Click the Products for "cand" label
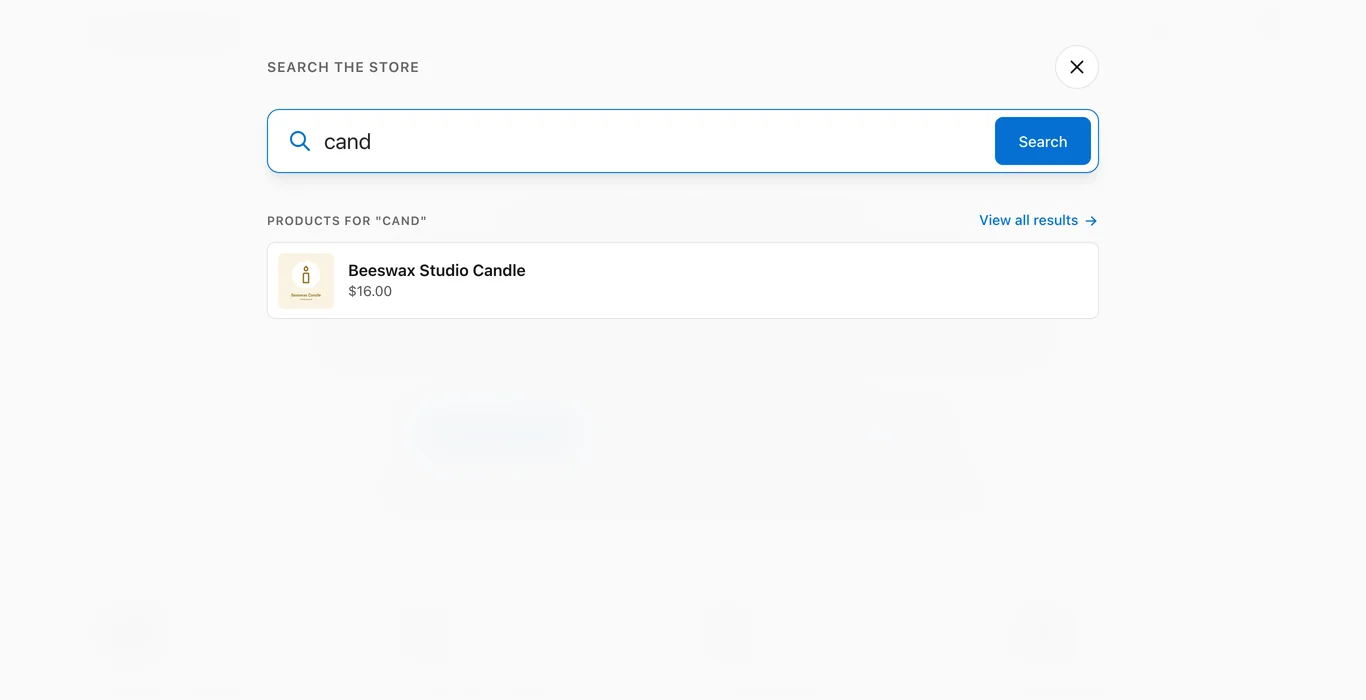The width and height of the screenshot is (1366, 700). pos(347,220)
